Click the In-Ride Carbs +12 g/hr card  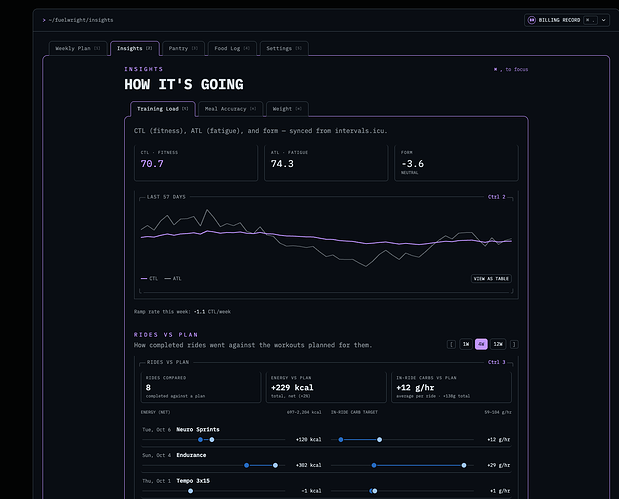tap(451, 387)
